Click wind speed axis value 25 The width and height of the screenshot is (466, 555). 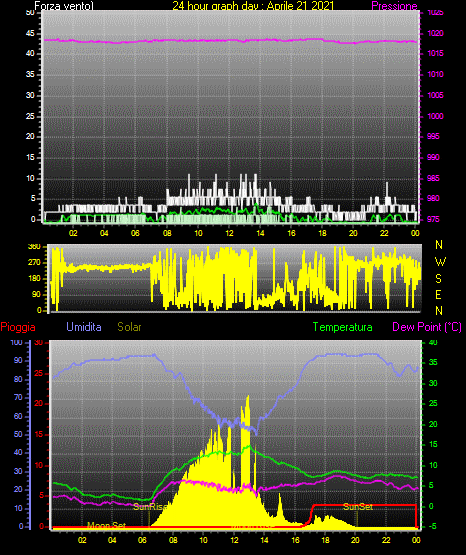pyautogui.click(x=30, y=116)
